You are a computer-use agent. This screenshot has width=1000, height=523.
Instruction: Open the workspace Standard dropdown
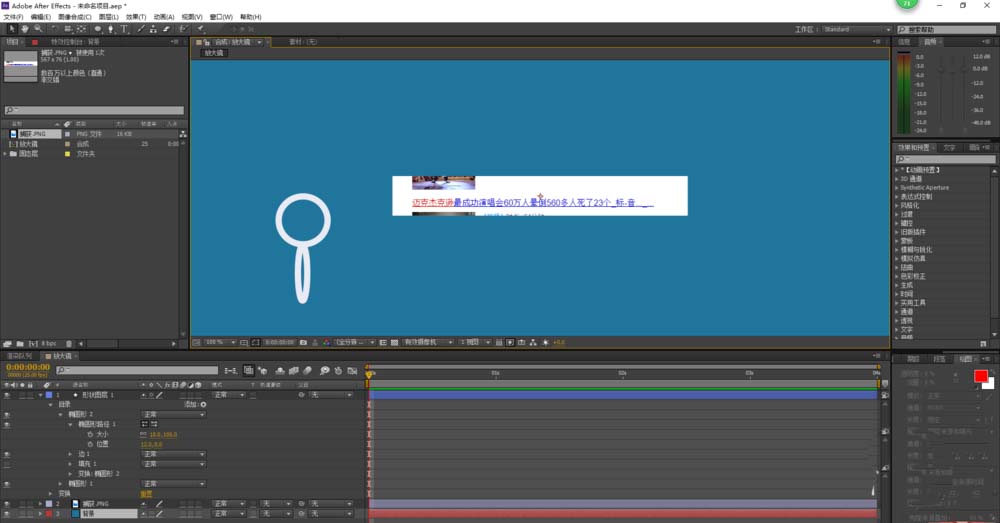(x=857, y=29)
